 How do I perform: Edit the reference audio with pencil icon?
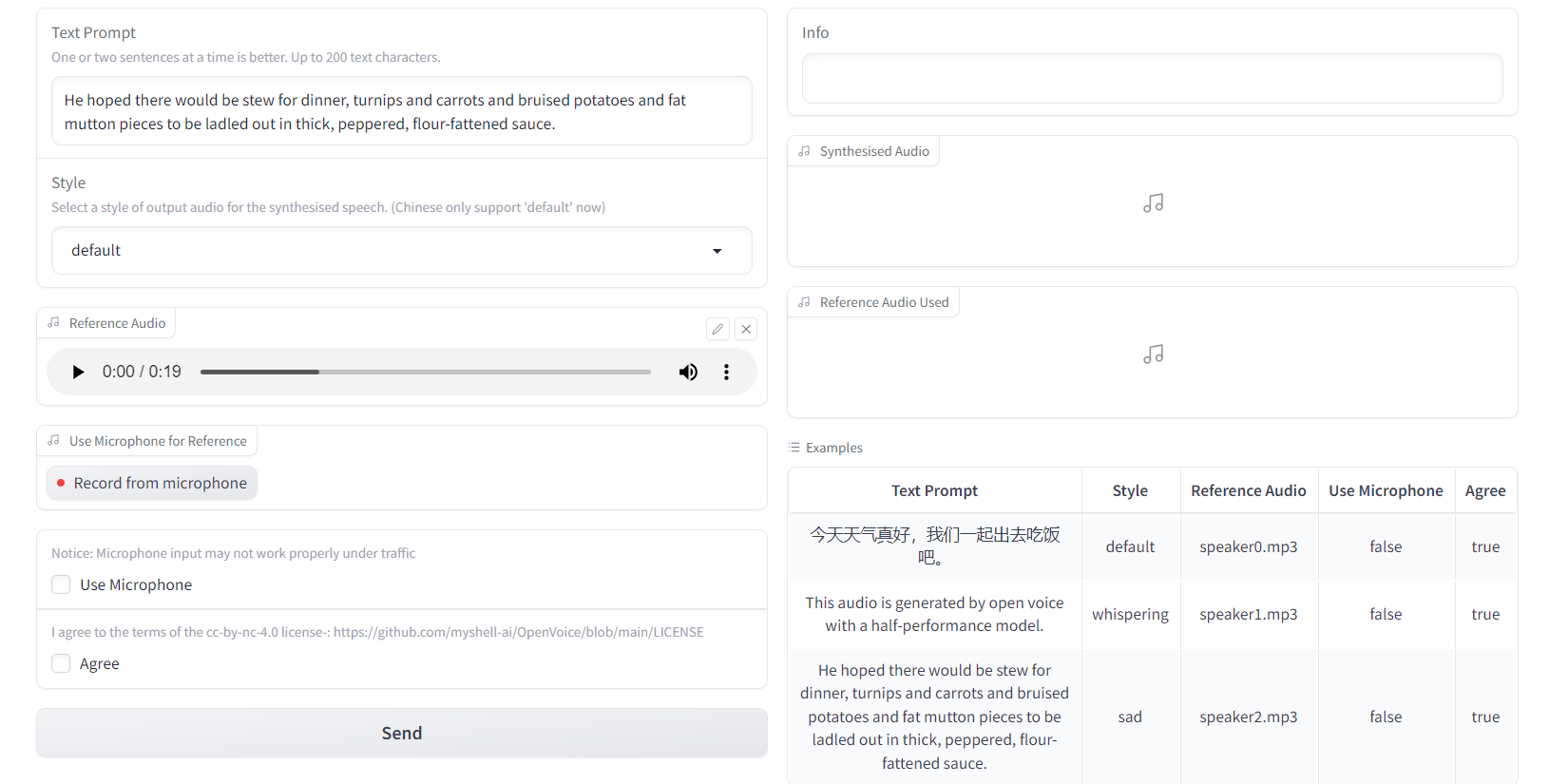coord(717,329)
